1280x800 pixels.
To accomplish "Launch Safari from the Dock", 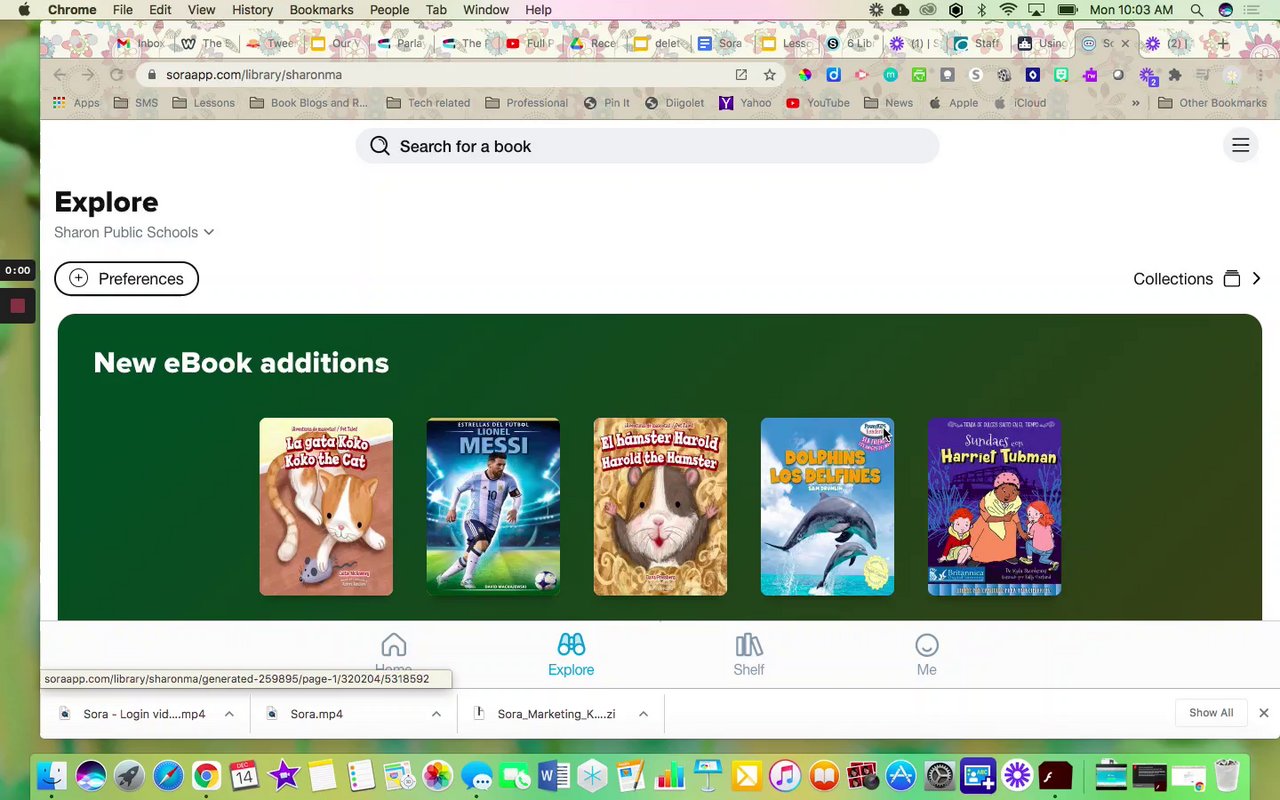I will tap(168, 775).
